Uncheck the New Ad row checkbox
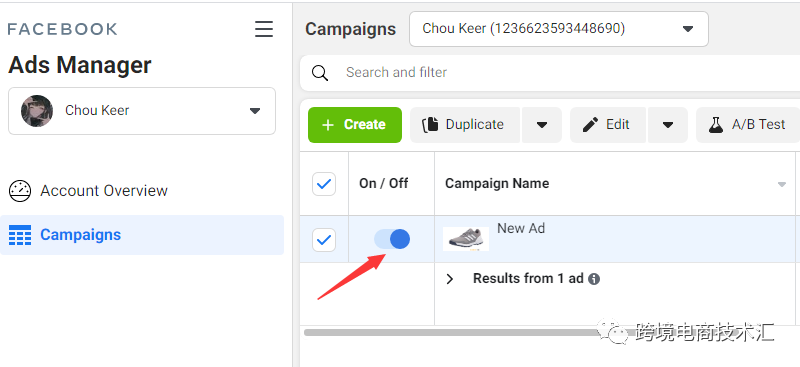This screenshot has width=800, height=367. click(x=324, y=239)
